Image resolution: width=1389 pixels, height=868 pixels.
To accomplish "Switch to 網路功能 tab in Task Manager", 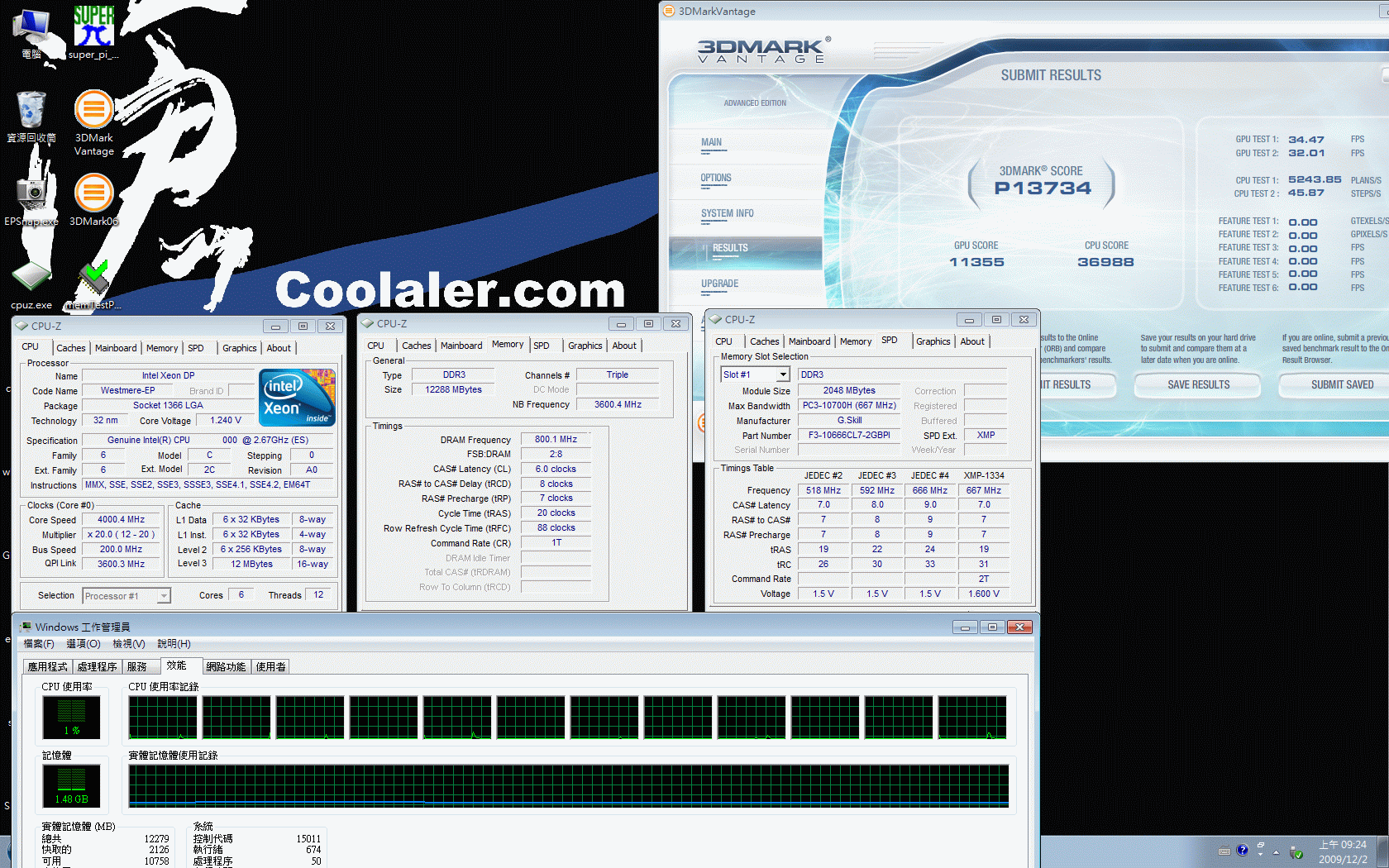I will (x=227, y=667).
